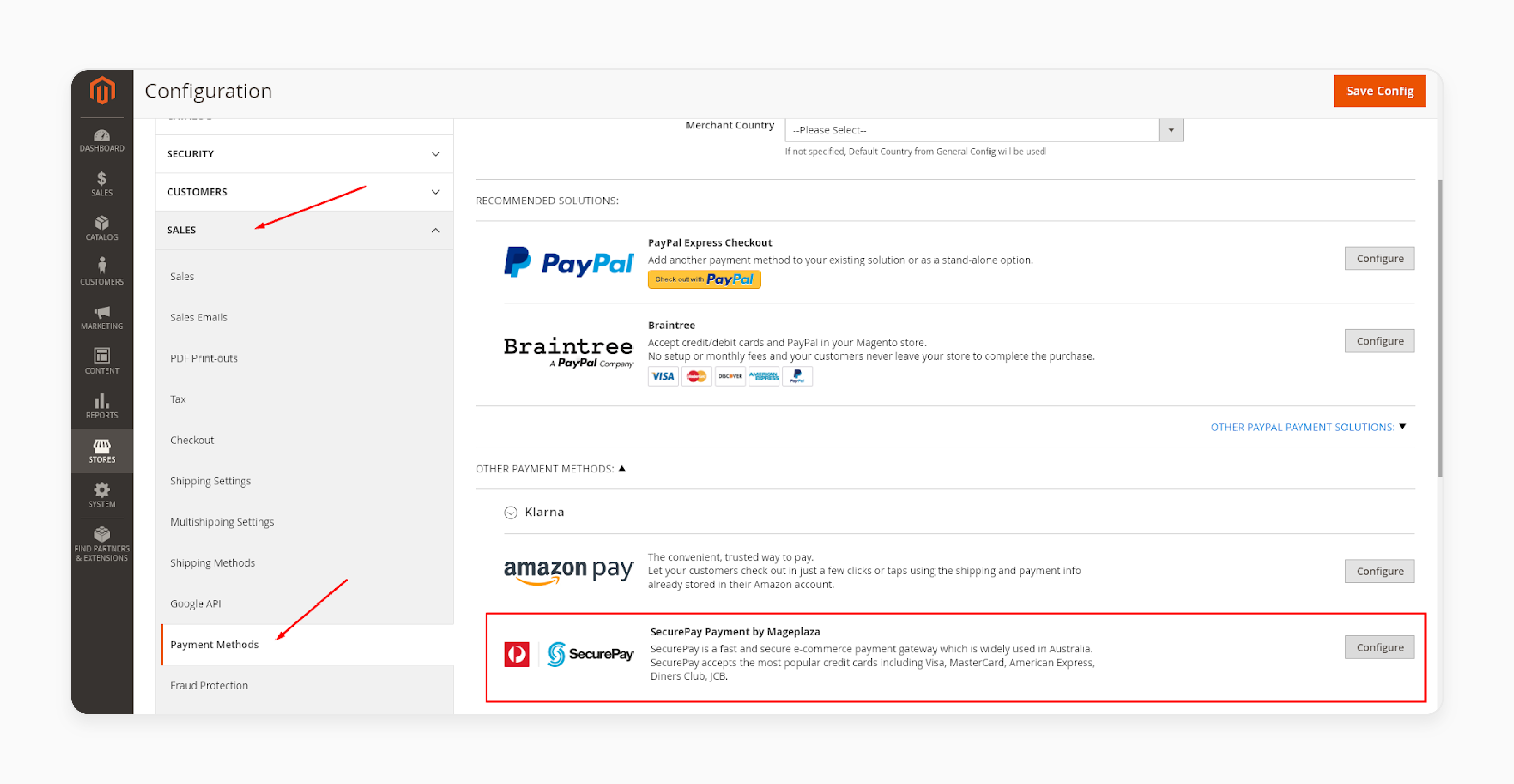The height and width of the screenshot is (784, 1514).
Task: Click the Customers icon in sidebar
Action: click(x=101, y=270)
